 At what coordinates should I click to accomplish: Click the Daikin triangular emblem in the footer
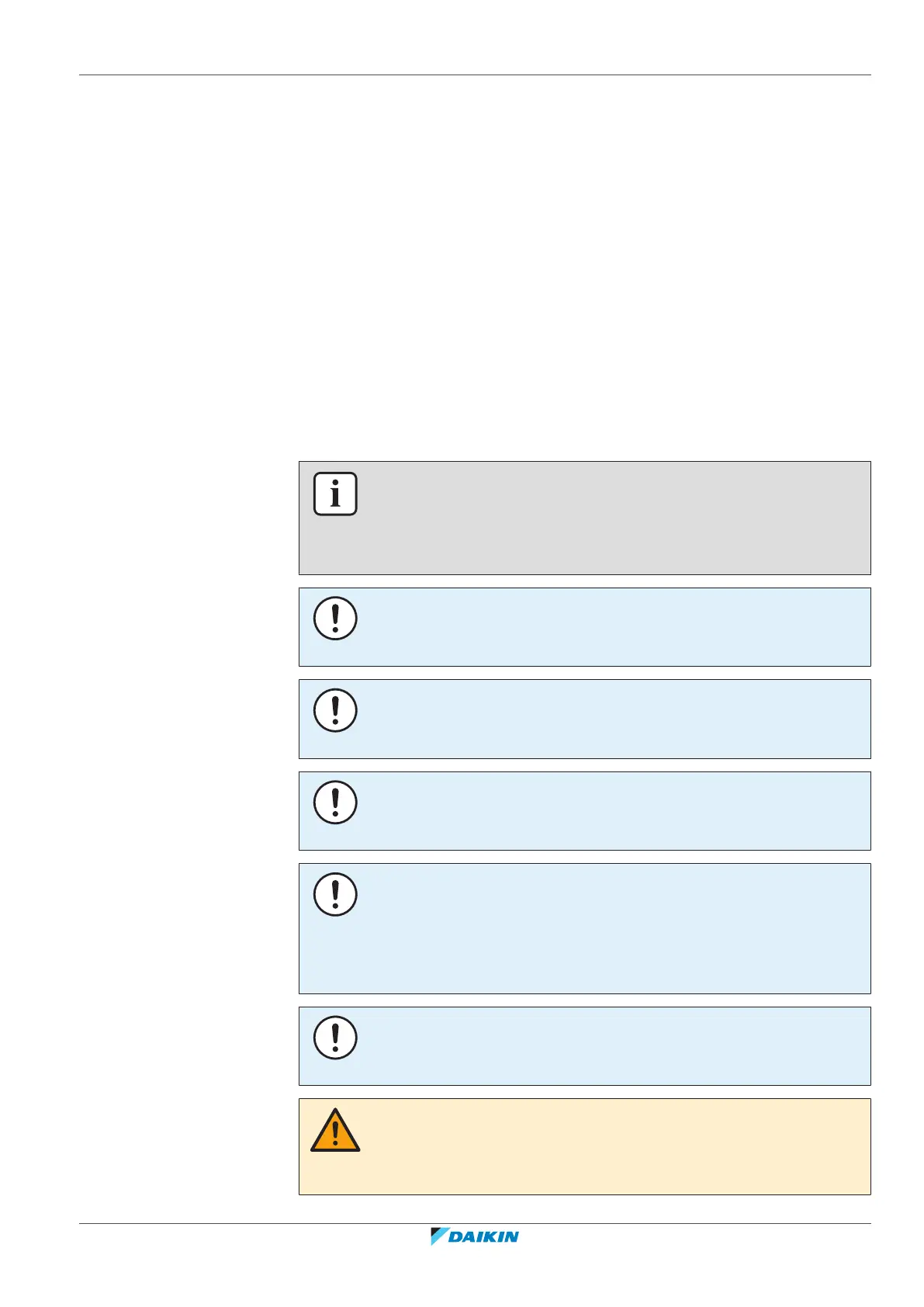439,1236
